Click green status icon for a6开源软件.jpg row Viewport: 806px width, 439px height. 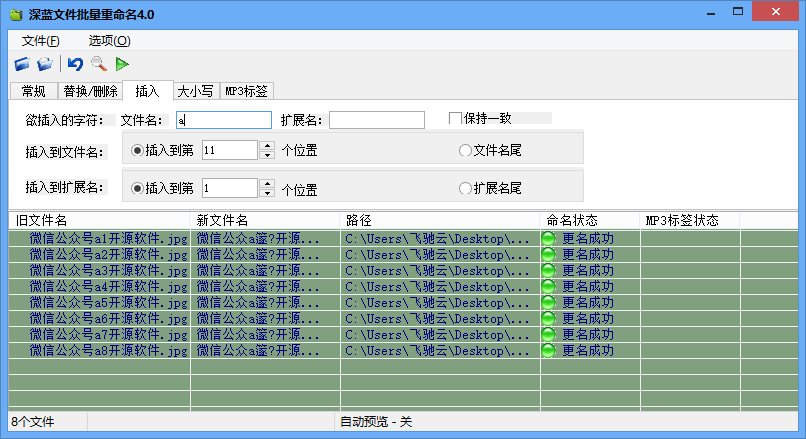click(x=548, y=318)
